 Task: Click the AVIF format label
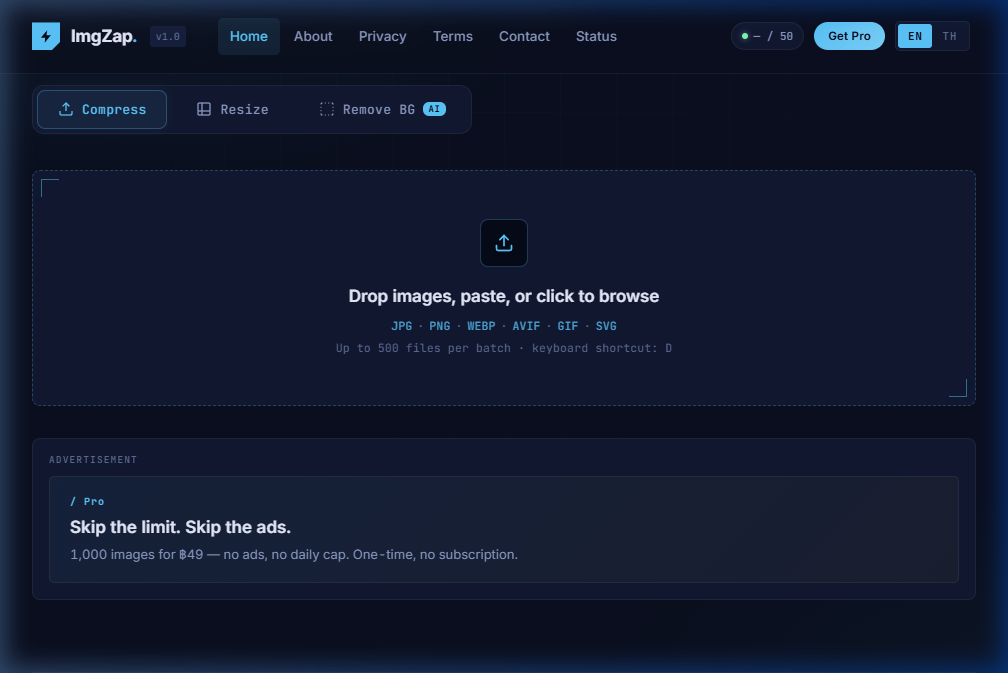click(x=526, y=326)
